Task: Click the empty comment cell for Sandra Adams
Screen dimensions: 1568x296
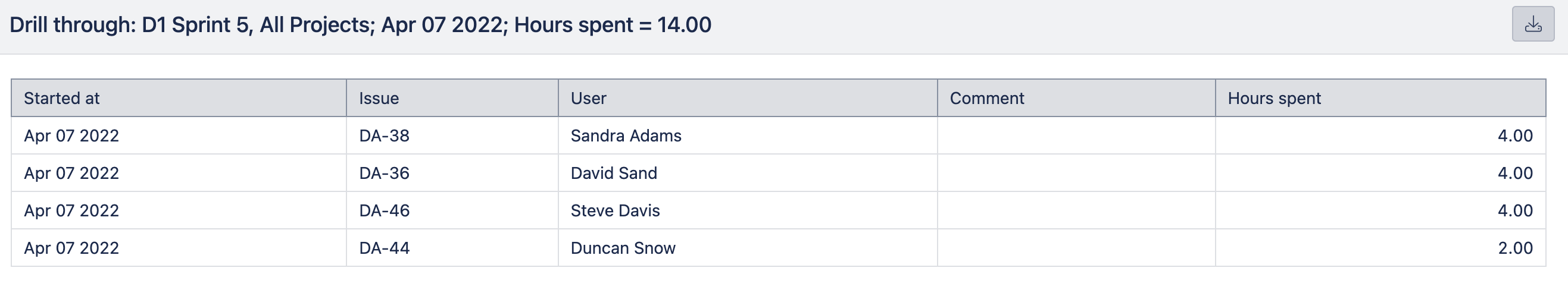Action: coord(1076,136)
